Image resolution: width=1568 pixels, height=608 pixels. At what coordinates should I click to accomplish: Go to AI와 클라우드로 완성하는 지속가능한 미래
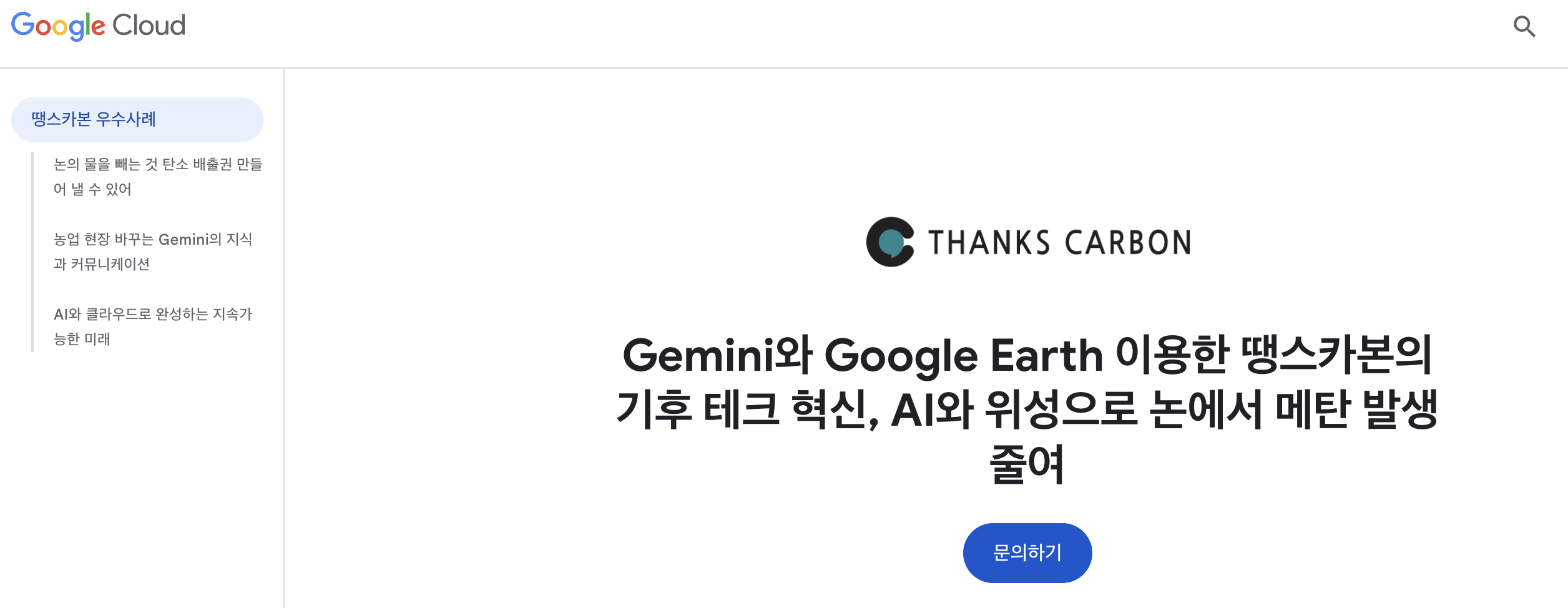[x=153, y=315]
